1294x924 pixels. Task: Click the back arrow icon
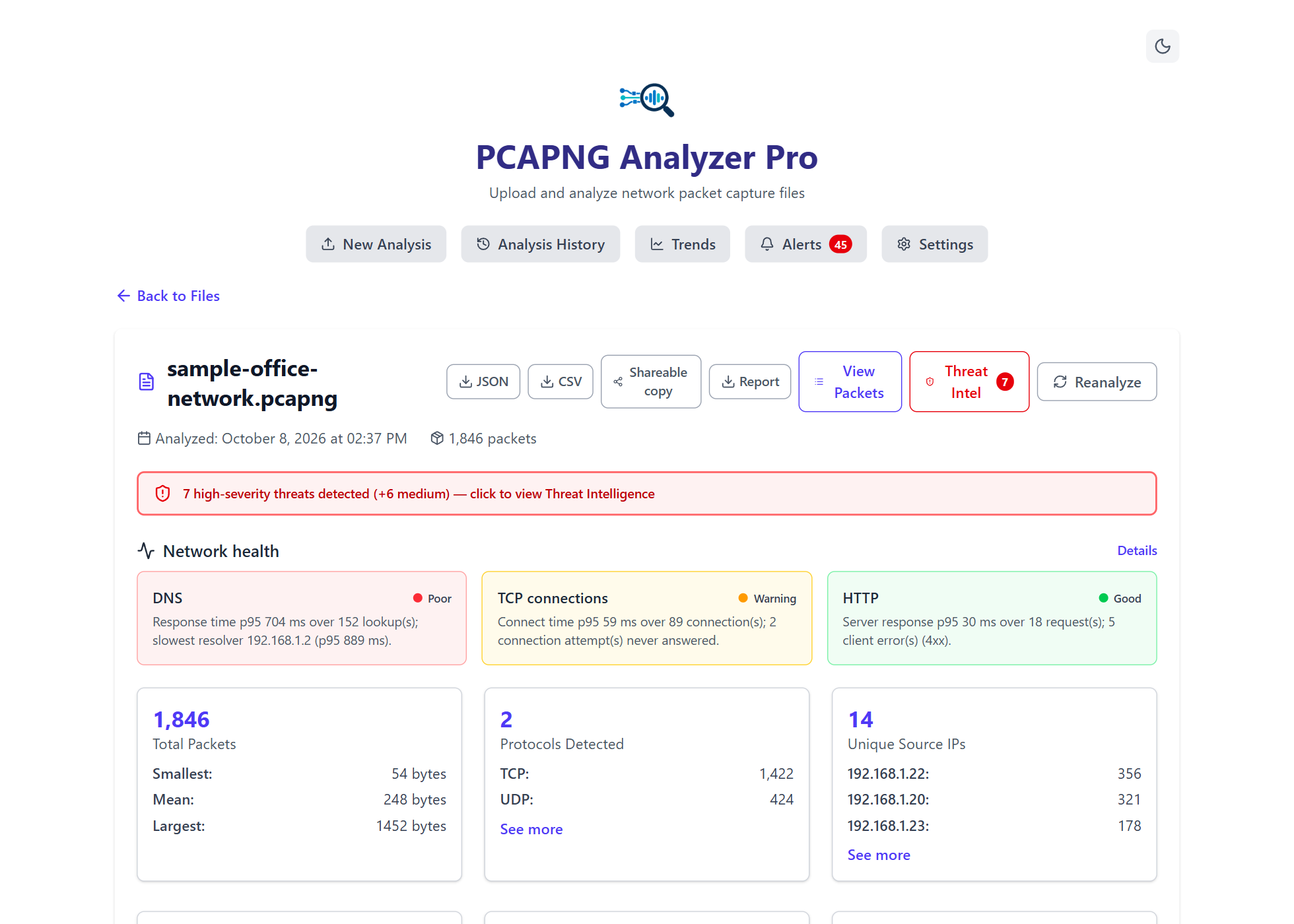pyautogui.click(x=123, y=296)
